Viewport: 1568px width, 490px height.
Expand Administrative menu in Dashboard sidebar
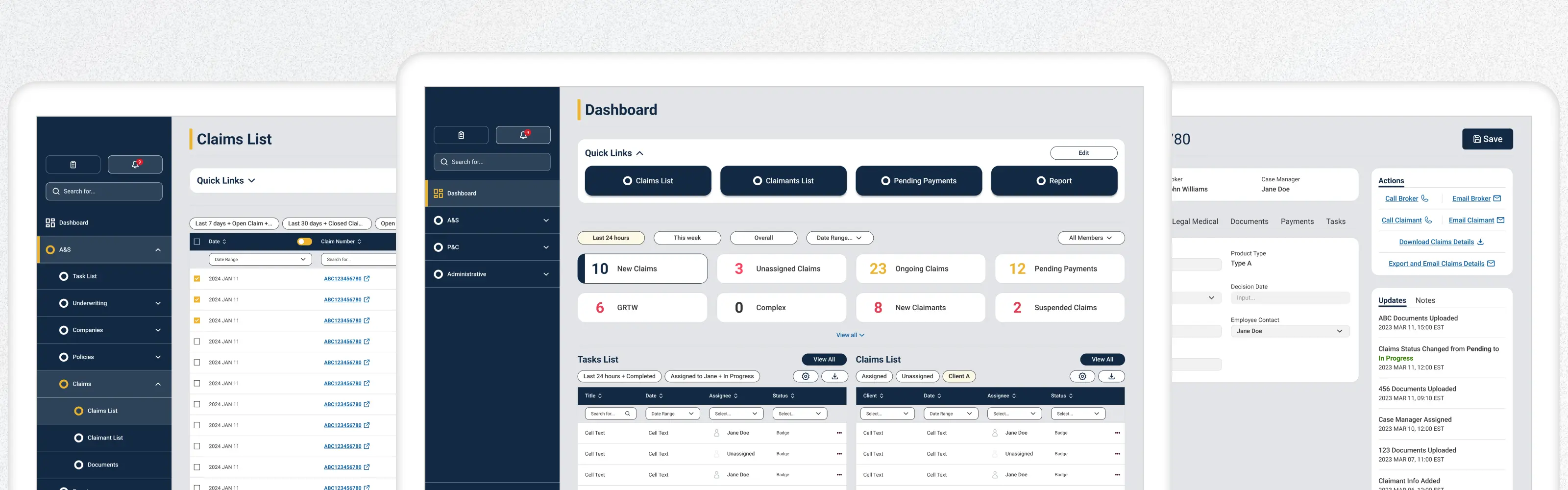(546, 274)
